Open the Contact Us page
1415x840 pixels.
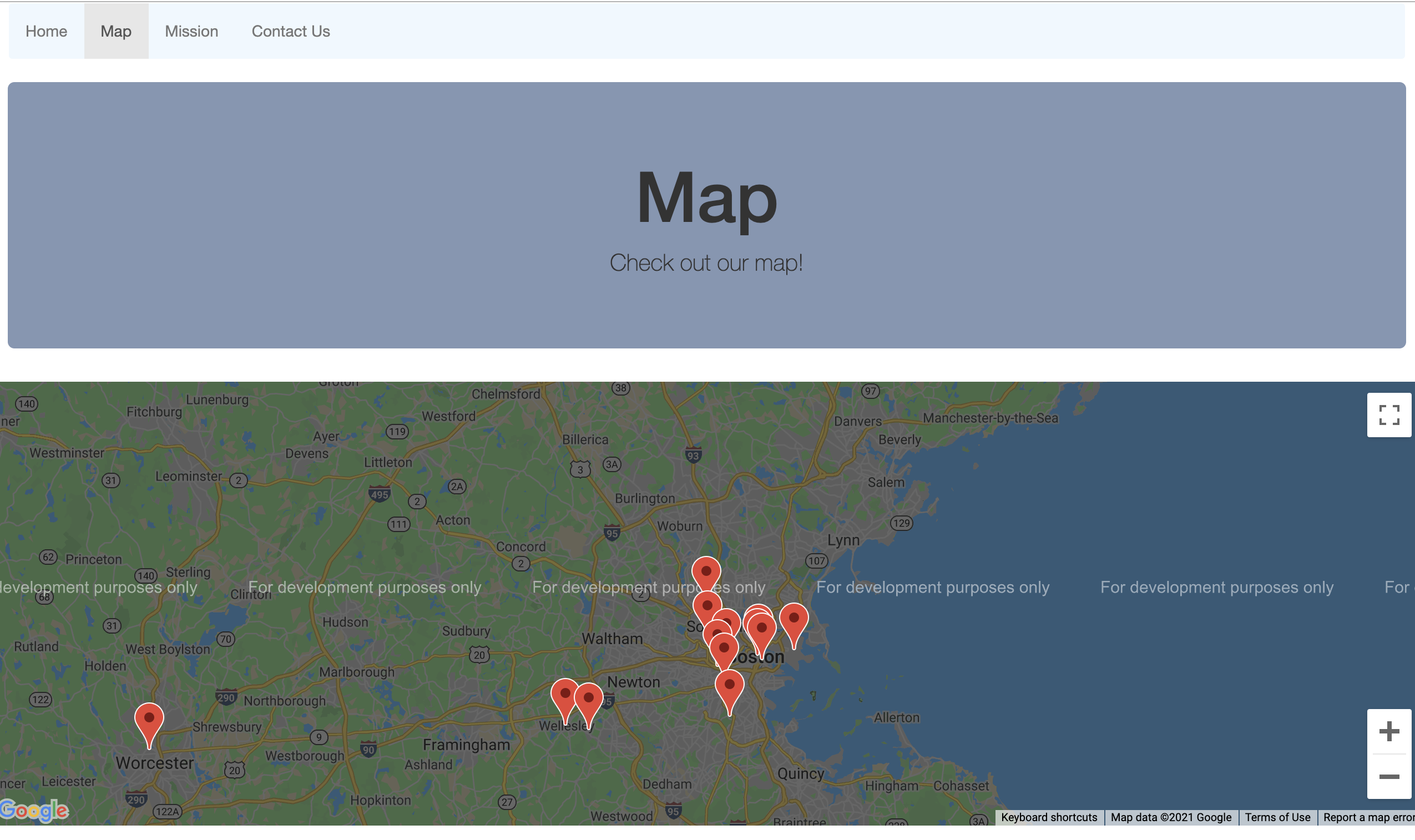pyautogui.click(x=290, y=31)
